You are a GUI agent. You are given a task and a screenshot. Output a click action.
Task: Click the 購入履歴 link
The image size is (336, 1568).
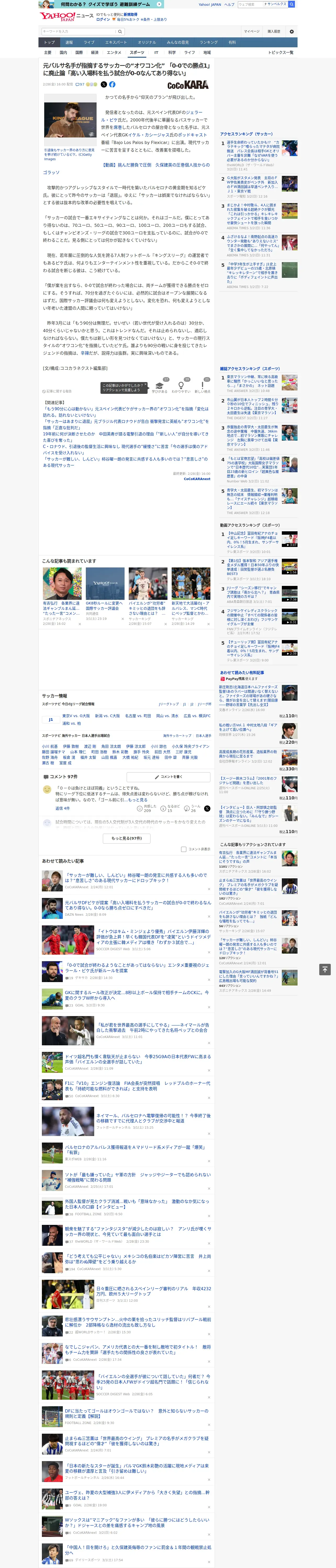(x=274, y=31)
